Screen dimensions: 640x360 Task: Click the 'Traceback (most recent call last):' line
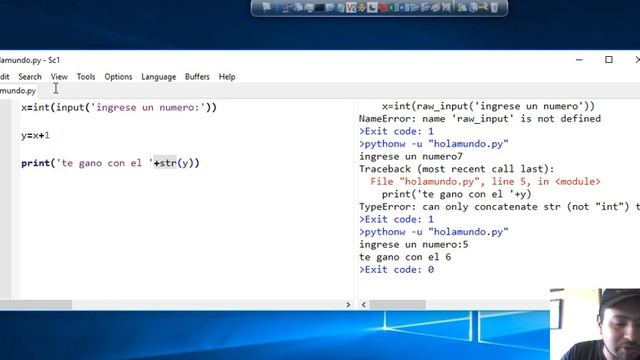(x=457, y=169)
